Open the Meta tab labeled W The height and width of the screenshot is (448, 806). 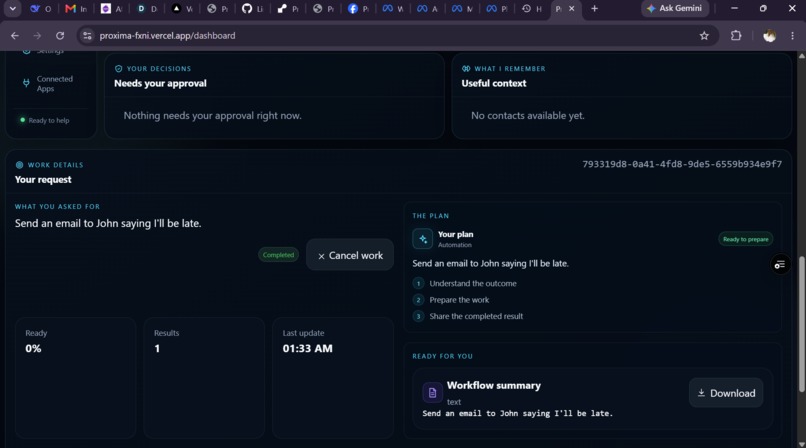[x=393, y=9]
